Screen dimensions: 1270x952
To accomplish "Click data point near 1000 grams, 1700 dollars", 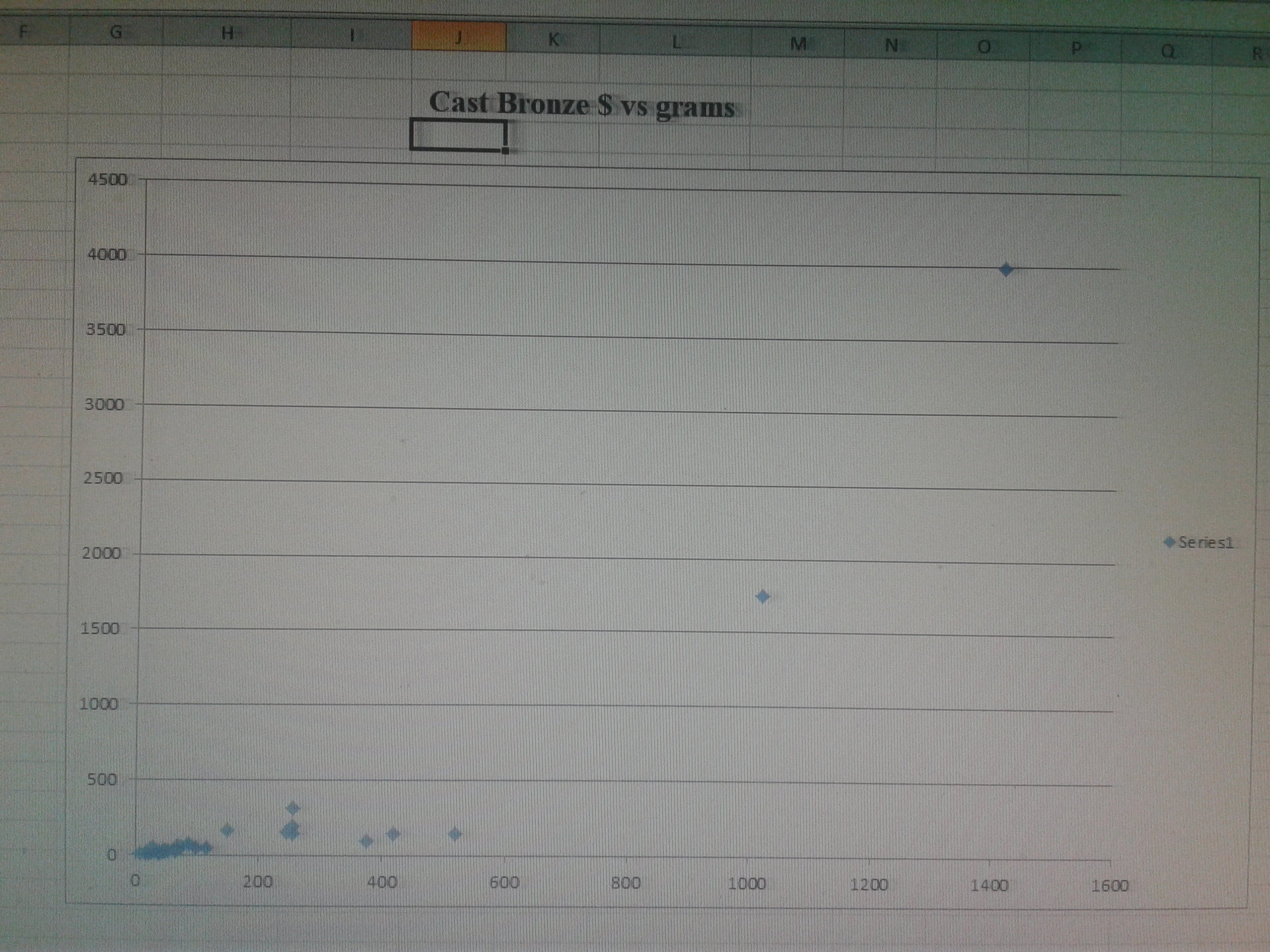I will tap(762, 597).
